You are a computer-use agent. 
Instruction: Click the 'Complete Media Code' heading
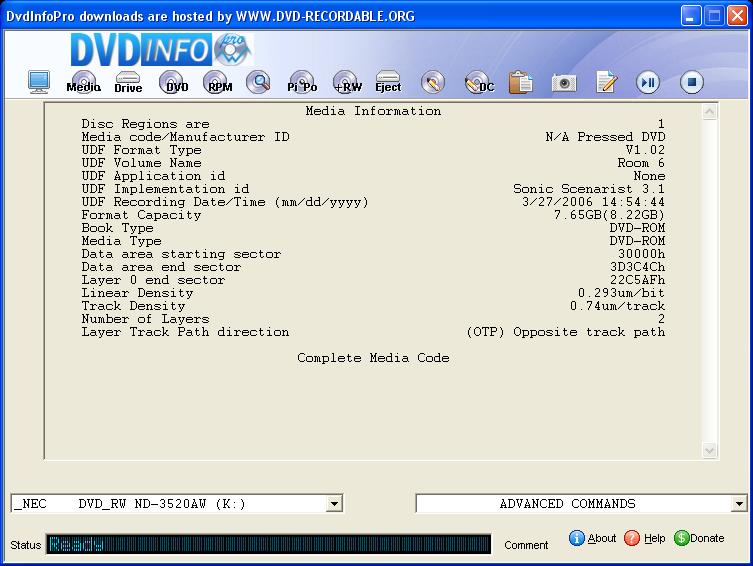(373, 358)
